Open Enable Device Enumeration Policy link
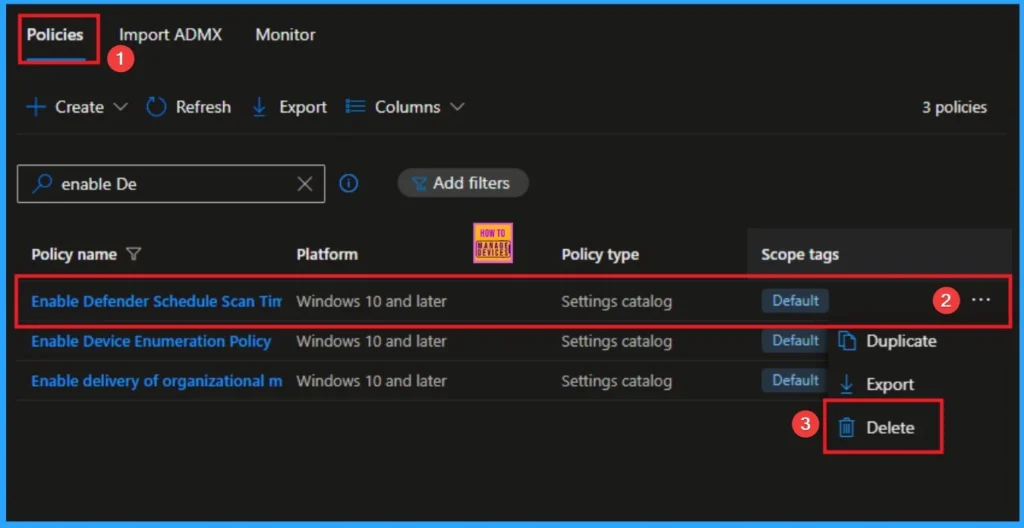The image size is (1024, 528). (x=151, y=341)
